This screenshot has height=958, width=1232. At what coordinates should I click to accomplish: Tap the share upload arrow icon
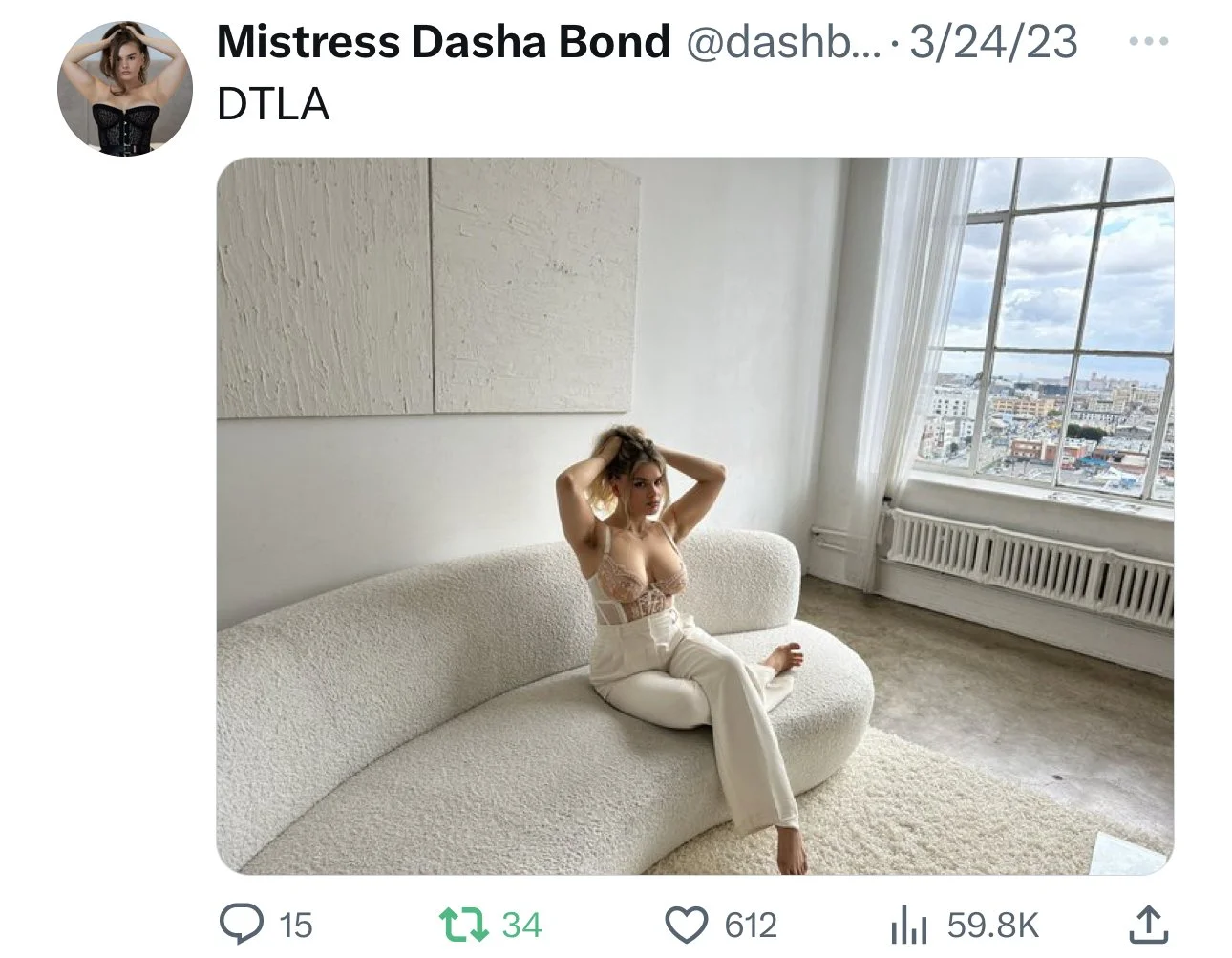tap(1149, 924)
